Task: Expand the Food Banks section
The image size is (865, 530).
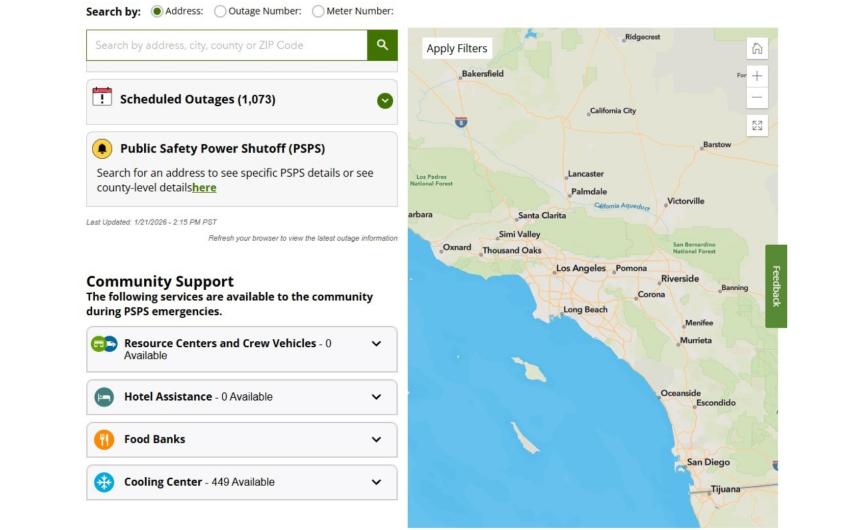Action: 376,440
